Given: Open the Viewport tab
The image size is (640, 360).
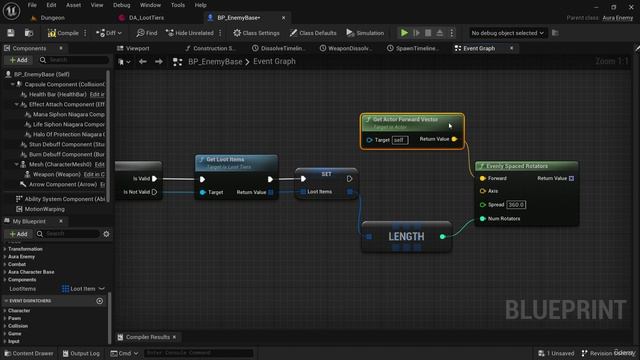Looking at the screenshot, I should pos(133,48).
